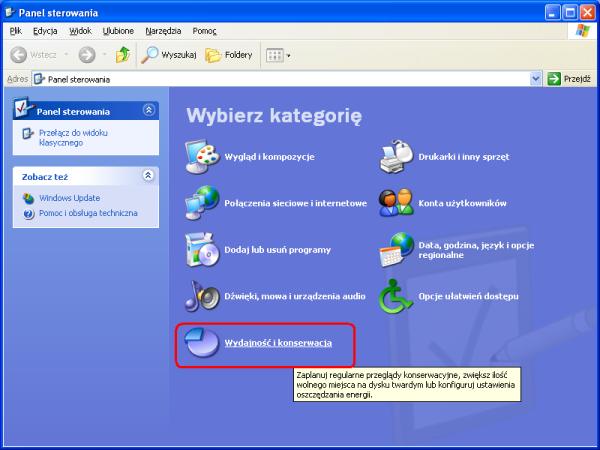
Task: Open the Konta użytkowników people icon
Action: point(396,203)
